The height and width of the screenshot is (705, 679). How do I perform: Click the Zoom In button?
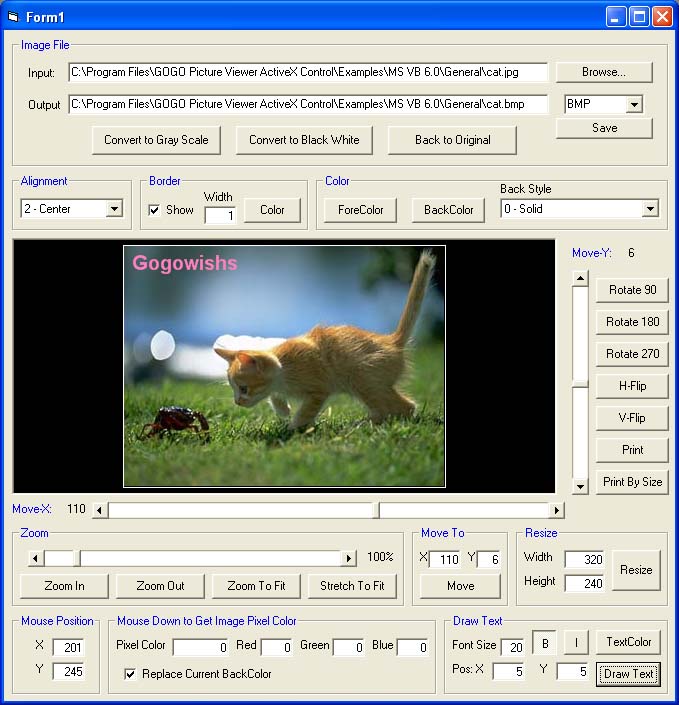(x=64, y=586)
